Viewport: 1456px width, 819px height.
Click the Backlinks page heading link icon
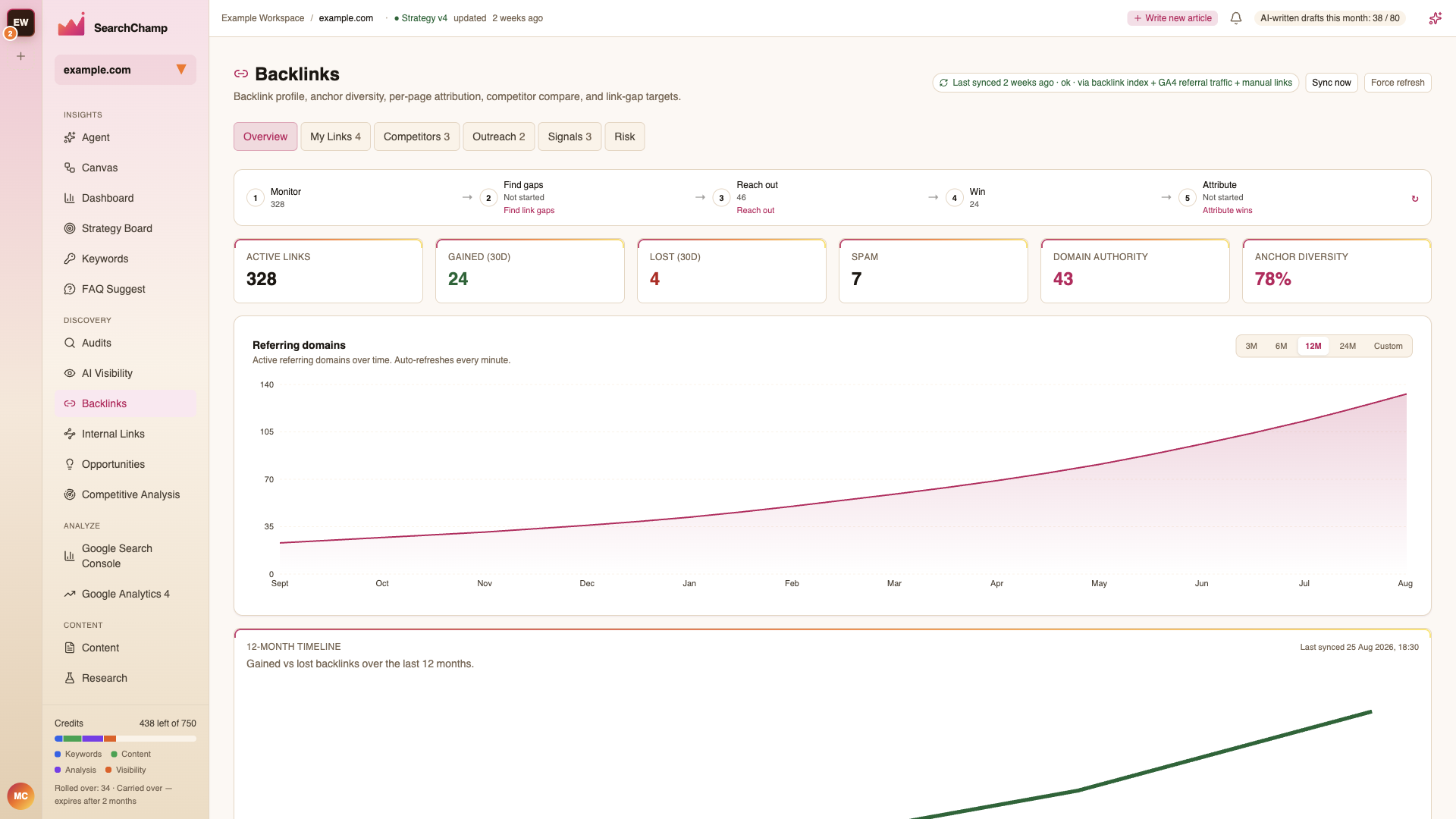[x=241, y=74]
